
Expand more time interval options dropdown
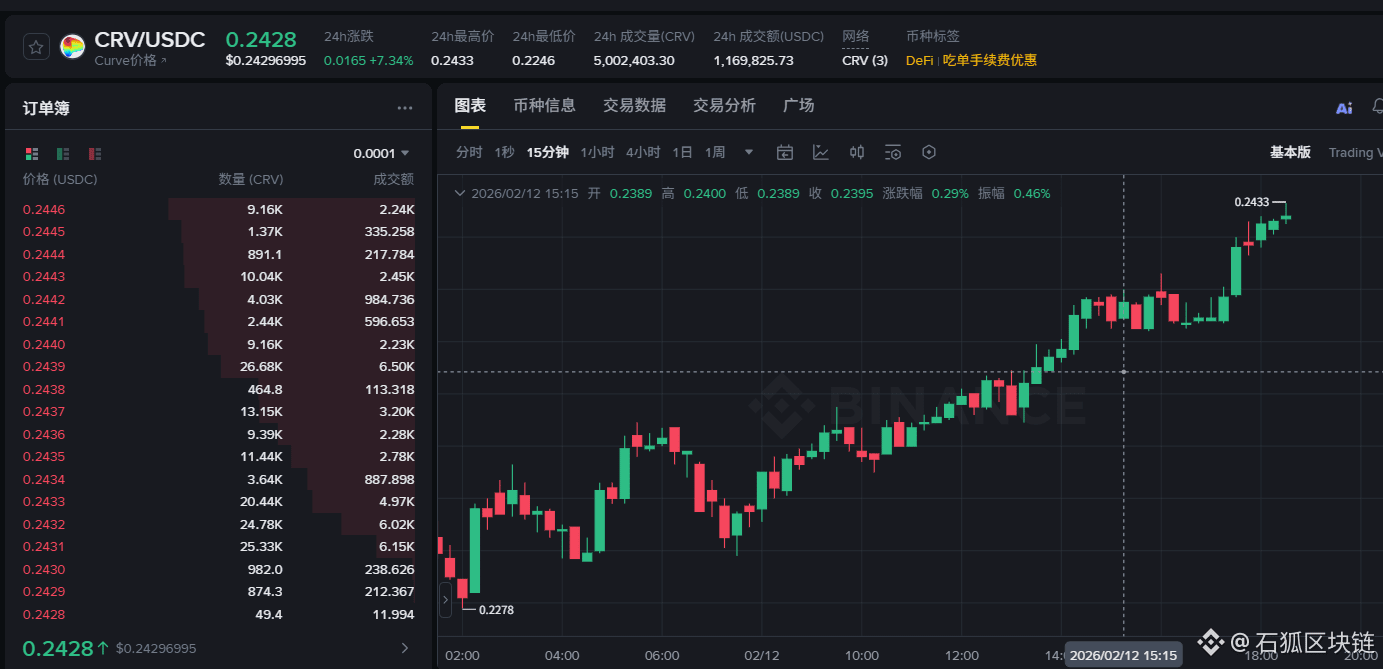pyautogui.click(x=749, y=152)
